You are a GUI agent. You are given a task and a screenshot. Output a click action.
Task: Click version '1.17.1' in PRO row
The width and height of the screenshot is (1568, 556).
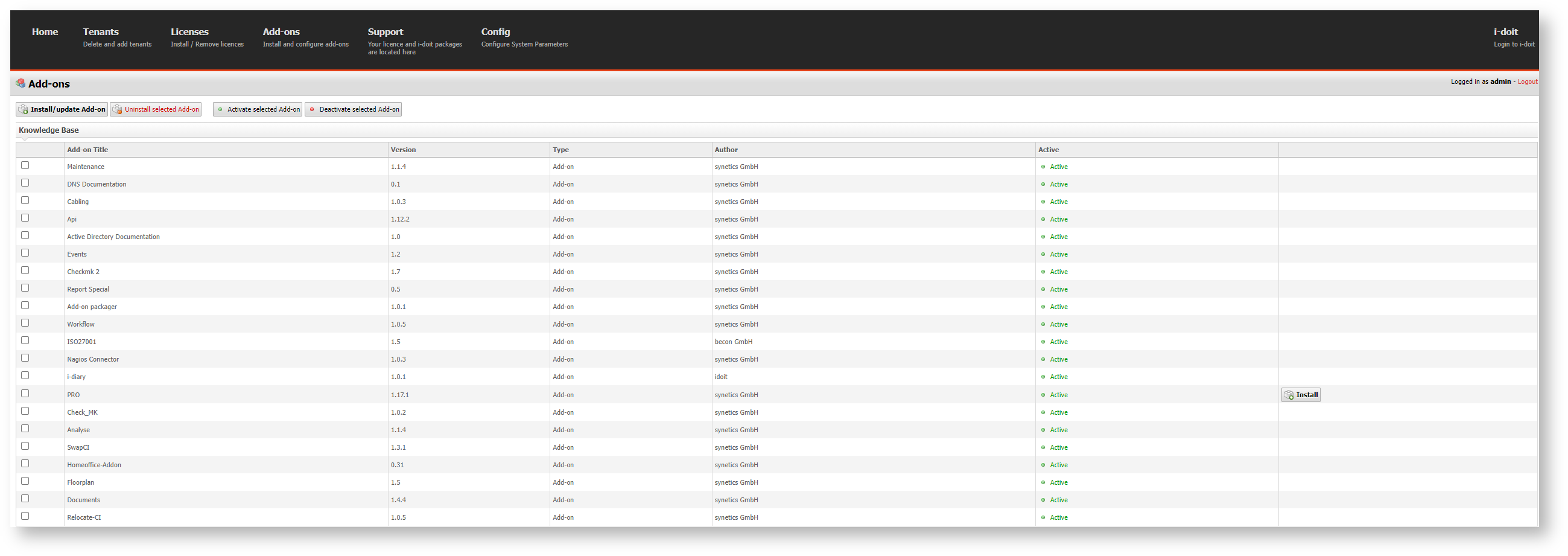coord(400,395)
